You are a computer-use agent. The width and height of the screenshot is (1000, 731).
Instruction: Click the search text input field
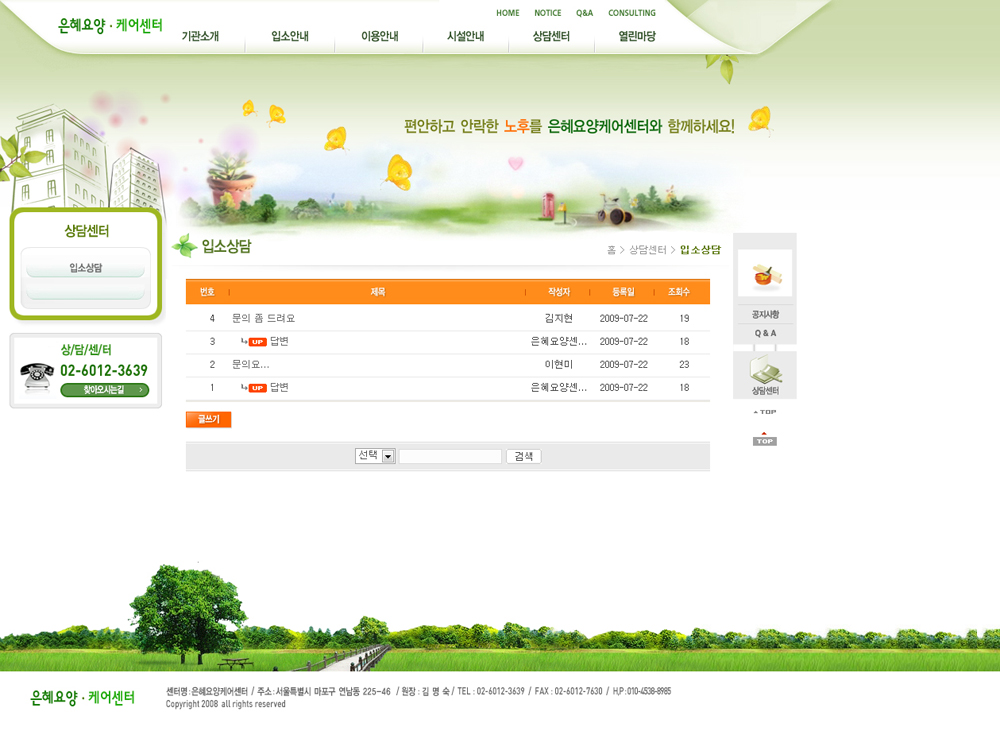450,456
